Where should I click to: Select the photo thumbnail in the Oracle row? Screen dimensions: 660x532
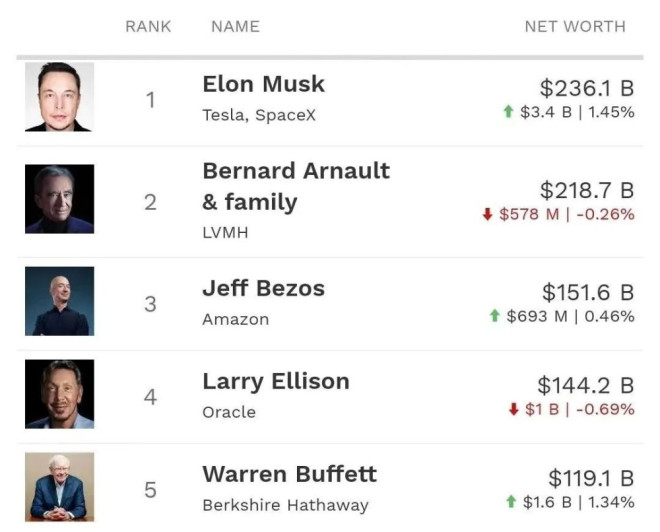point(60,394)
